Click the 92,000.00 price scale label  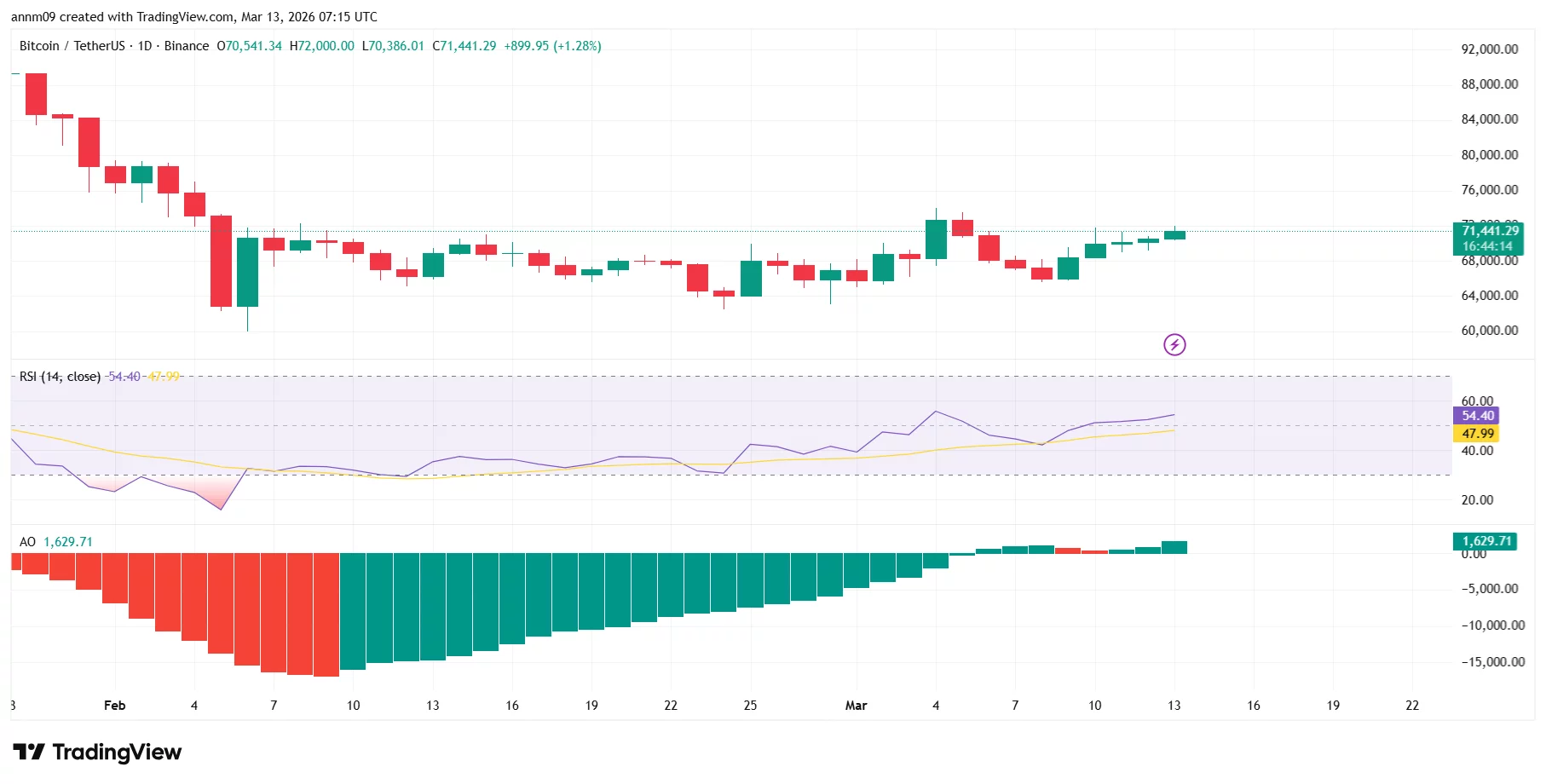point(1490,49)
